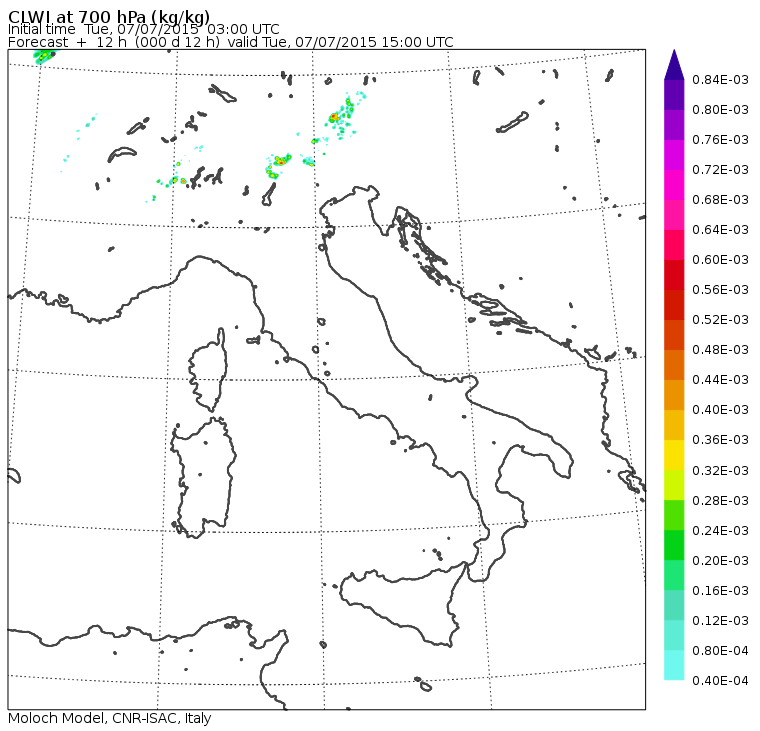Click the 0.40E-03 colorbar label
The width and height of the screenshot is (760, 731).
[720, 410]
